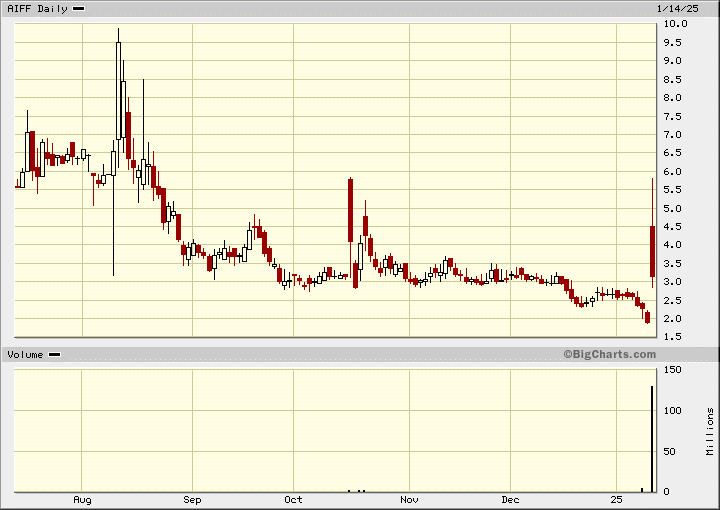Click the 5.0 price axis label

(672, 208)
